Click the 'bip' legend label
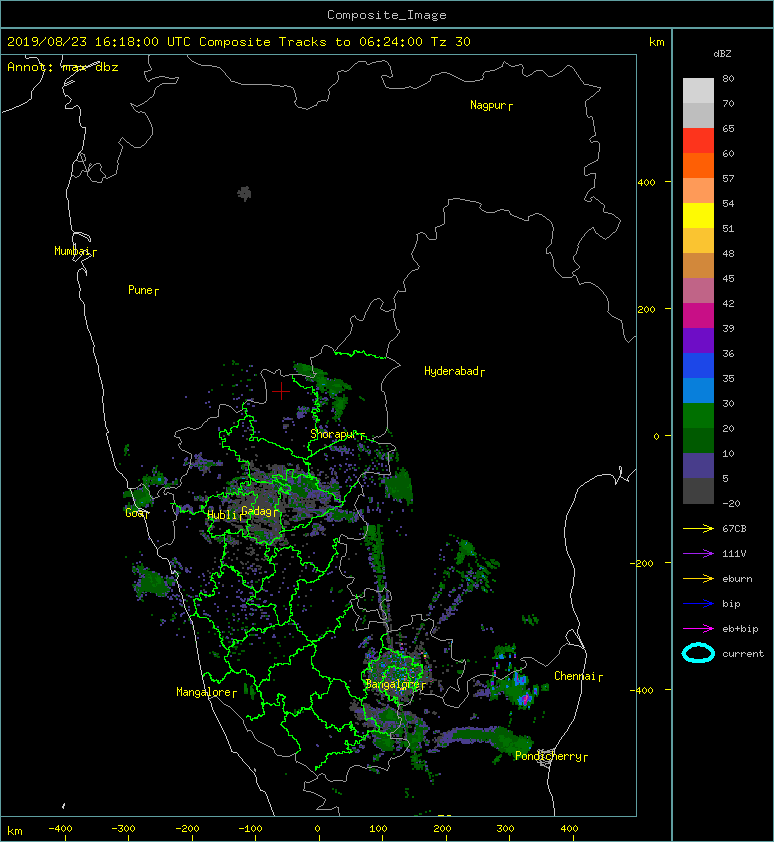 (731, 604)
